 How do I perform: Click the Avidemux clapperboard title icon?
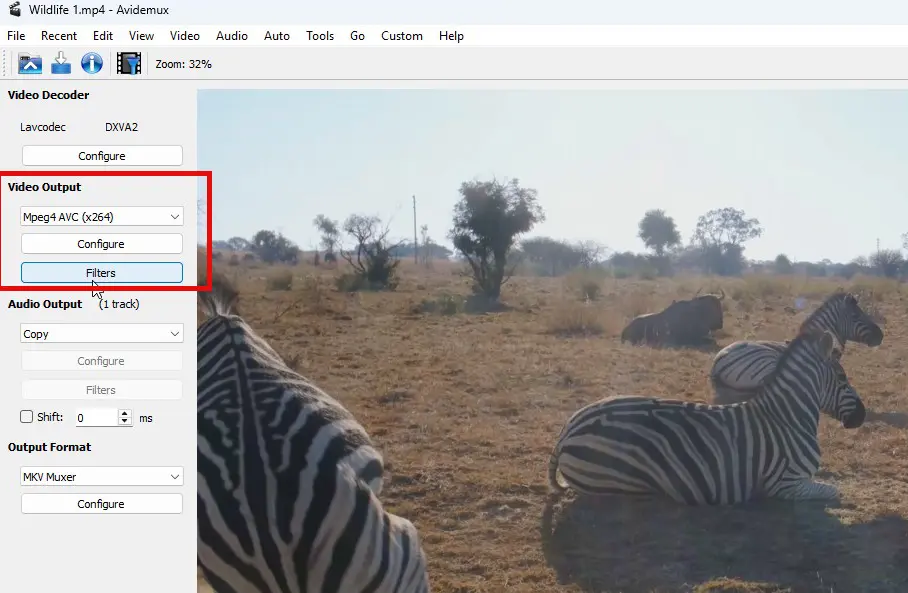tap(14, 11)
